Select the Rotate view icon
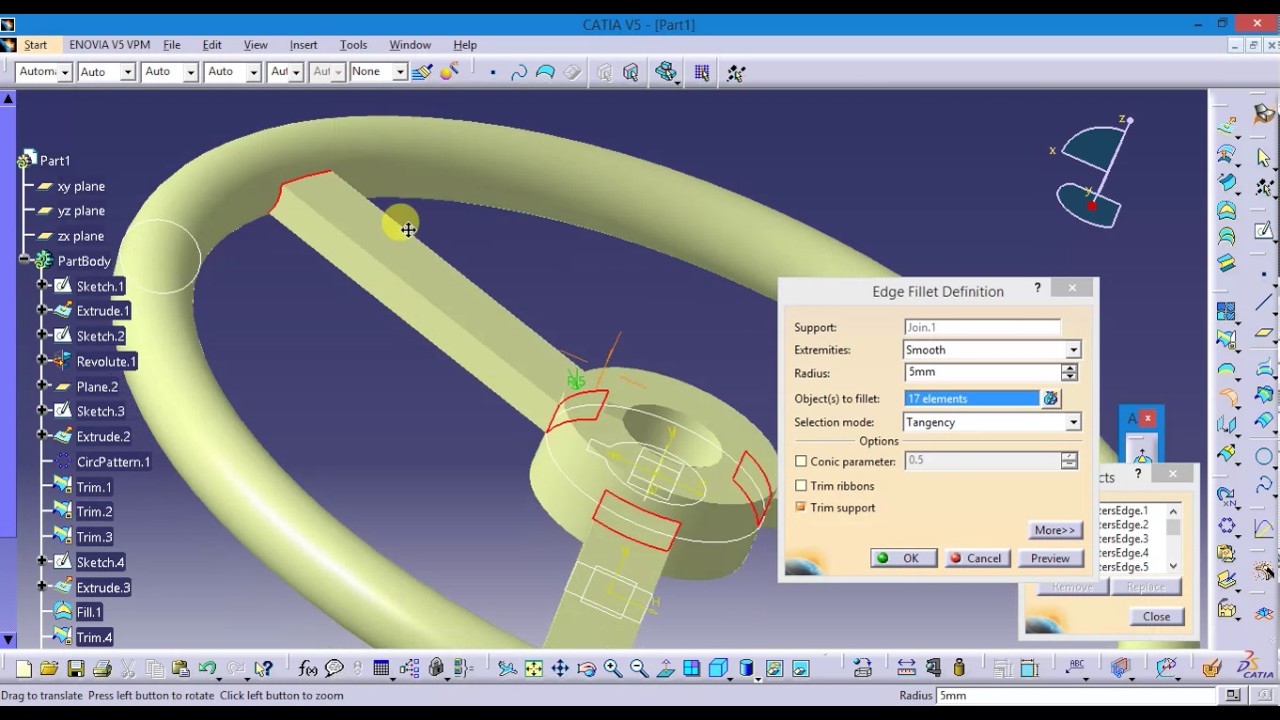 click(x=586, y=669)
